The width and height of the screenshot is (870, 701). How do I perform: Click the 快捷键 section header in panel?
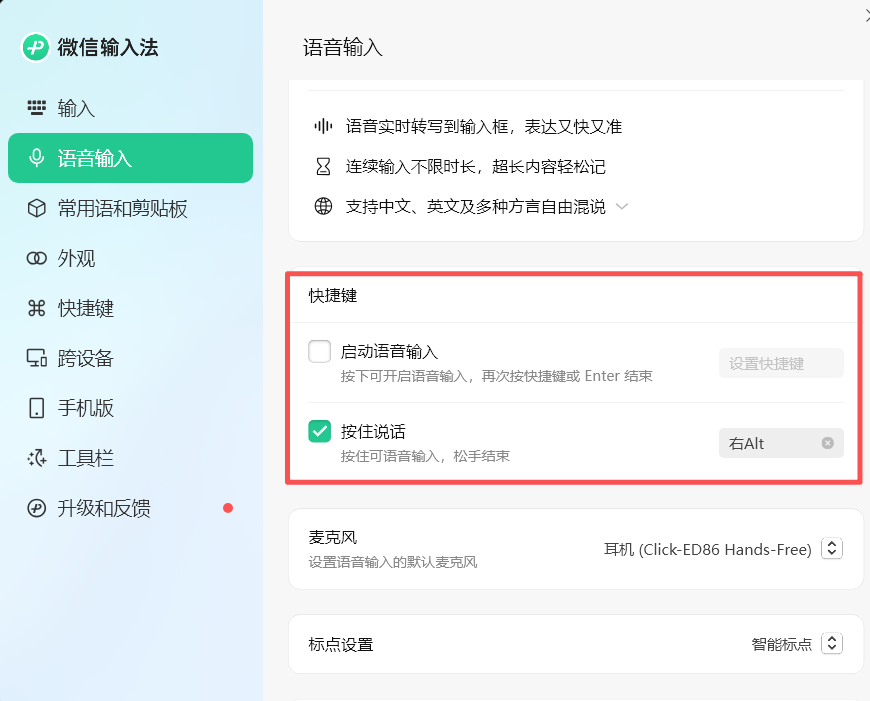click(333, 295)
